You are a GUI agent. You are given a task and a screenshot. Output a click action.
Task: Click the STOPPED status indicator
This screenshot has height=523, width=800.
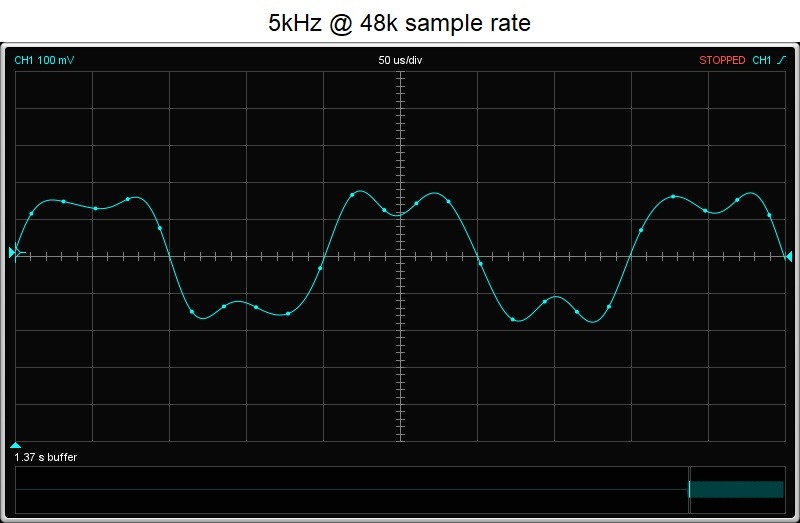pos(722,60)
